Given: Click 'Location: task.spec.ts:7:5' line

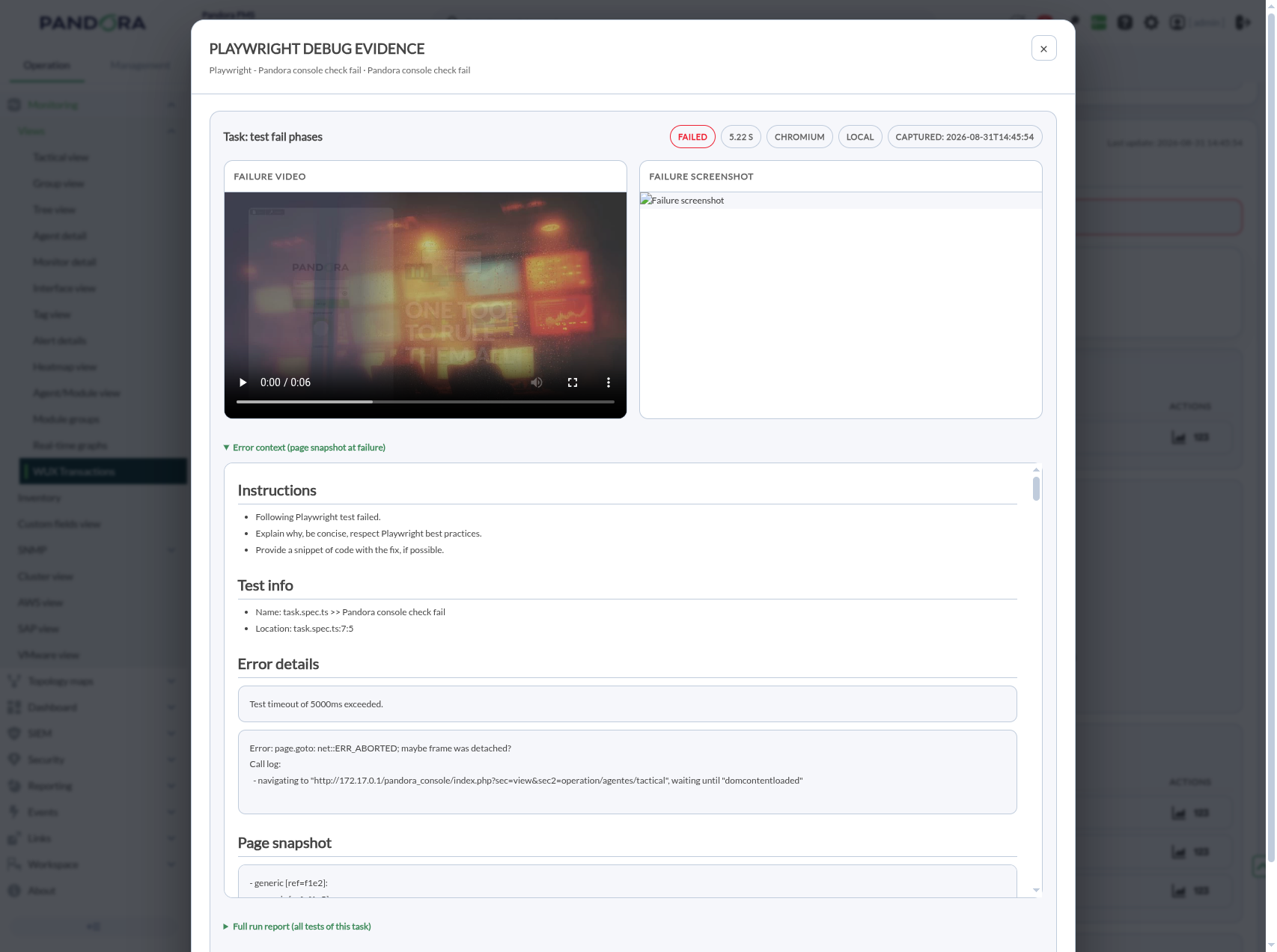Looking at the screenshot, I should tap(305, 629).
